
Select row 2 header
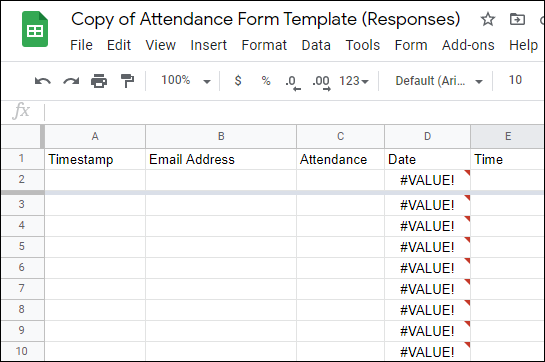coord(22,180)
